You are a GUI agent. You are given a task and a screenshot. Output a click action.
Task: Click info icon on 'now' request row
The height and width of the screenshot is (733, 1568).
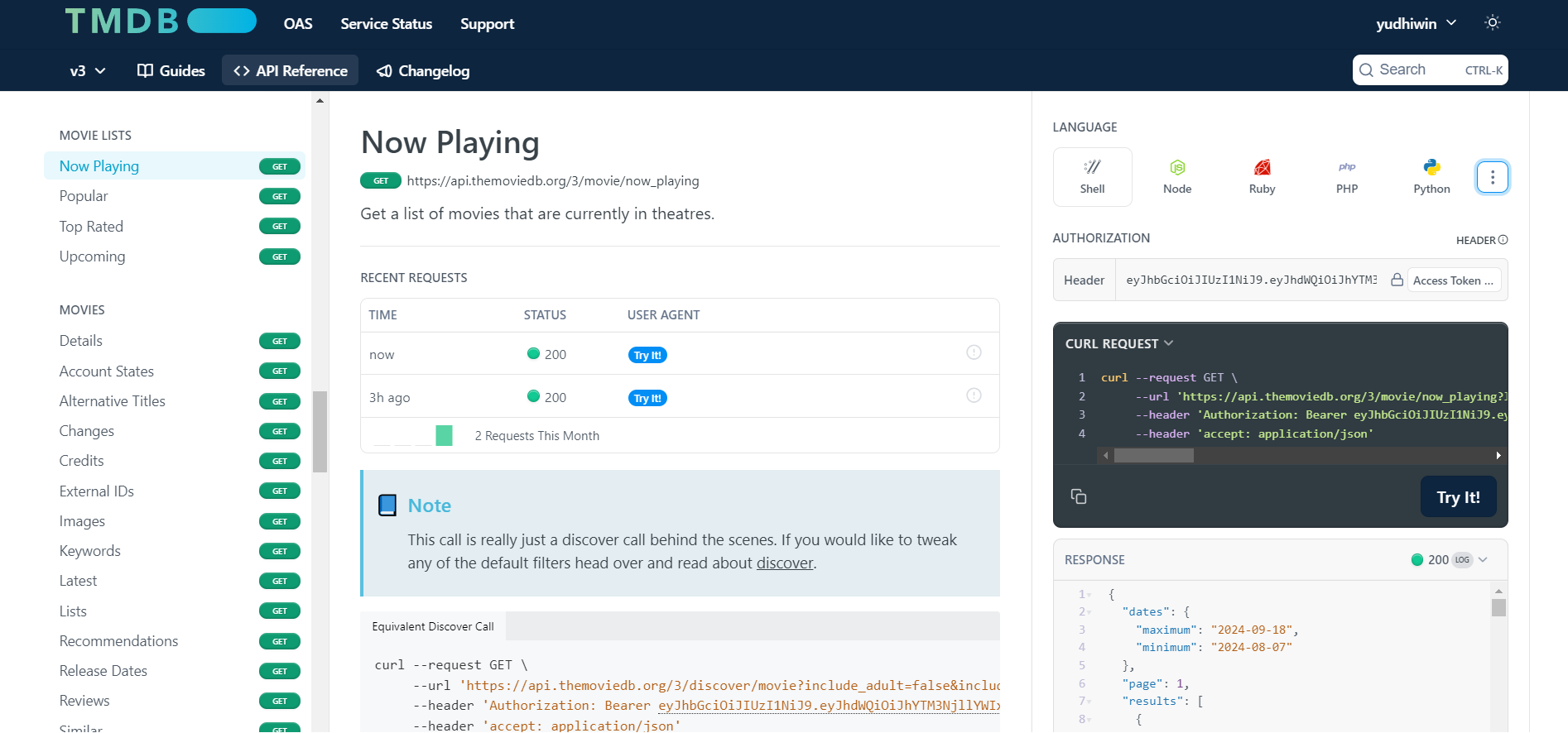point(974,352)
